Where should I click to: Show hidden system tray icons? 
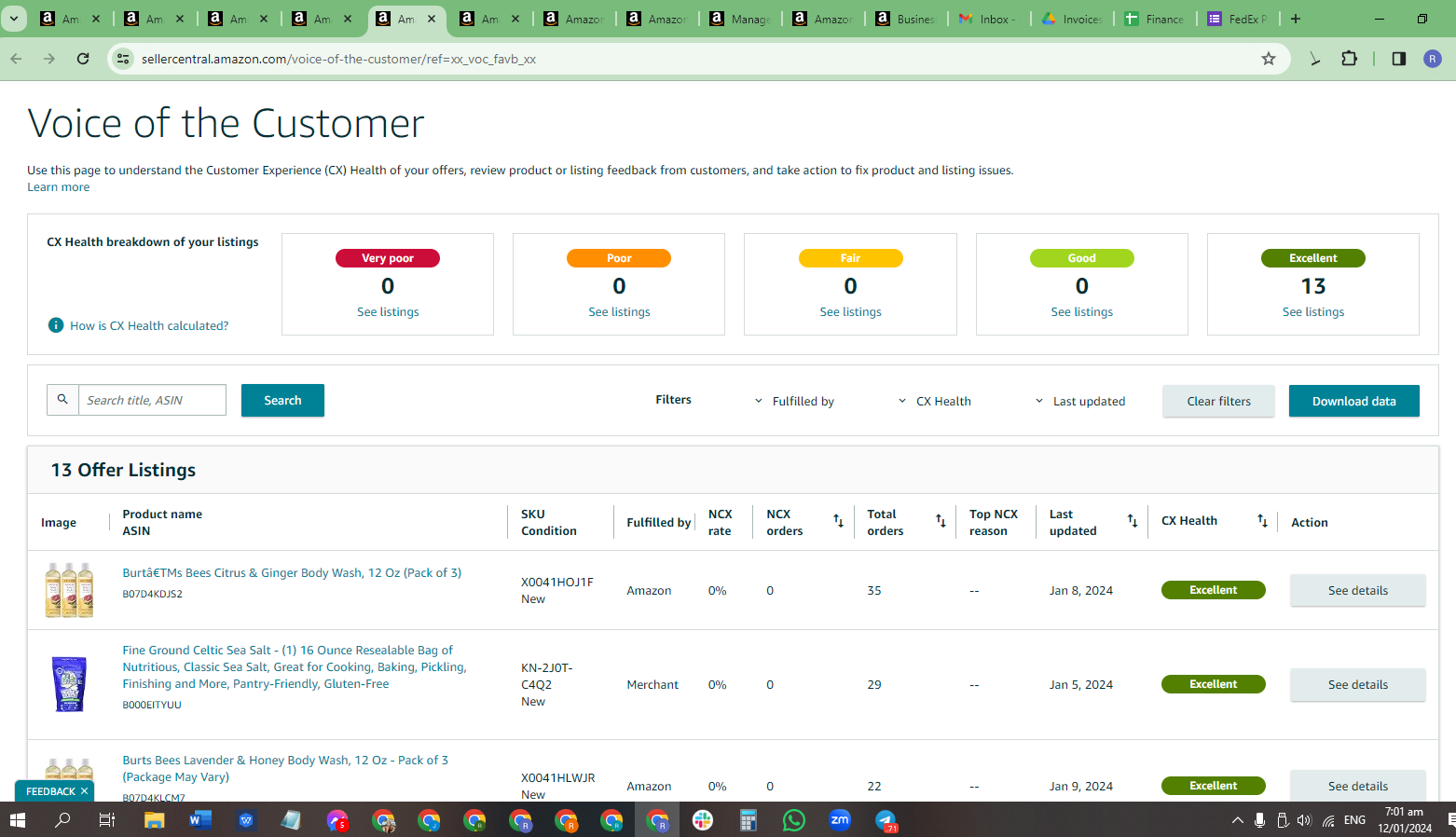pos(1237,820)
